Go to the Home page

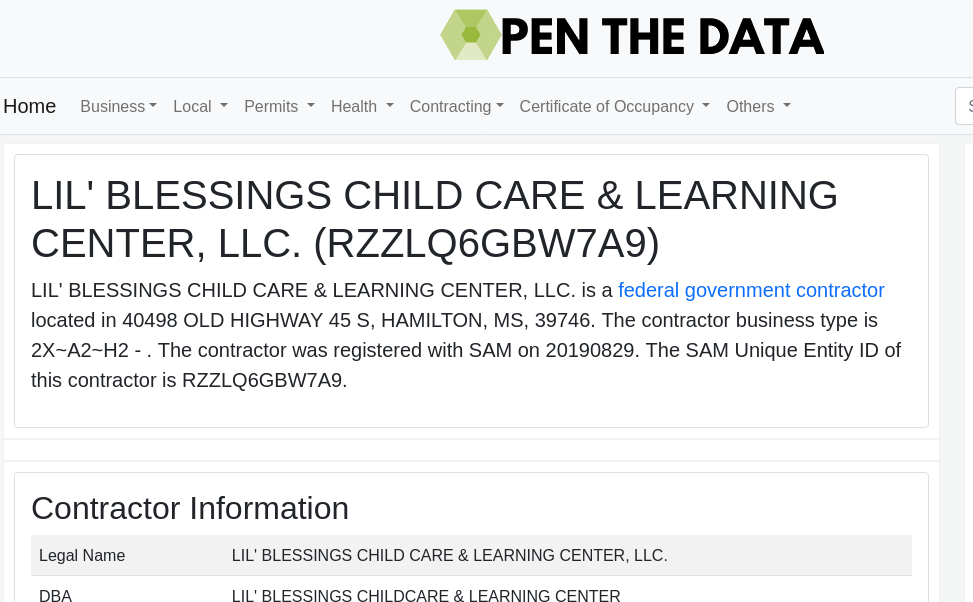click(x=30, y=106)
